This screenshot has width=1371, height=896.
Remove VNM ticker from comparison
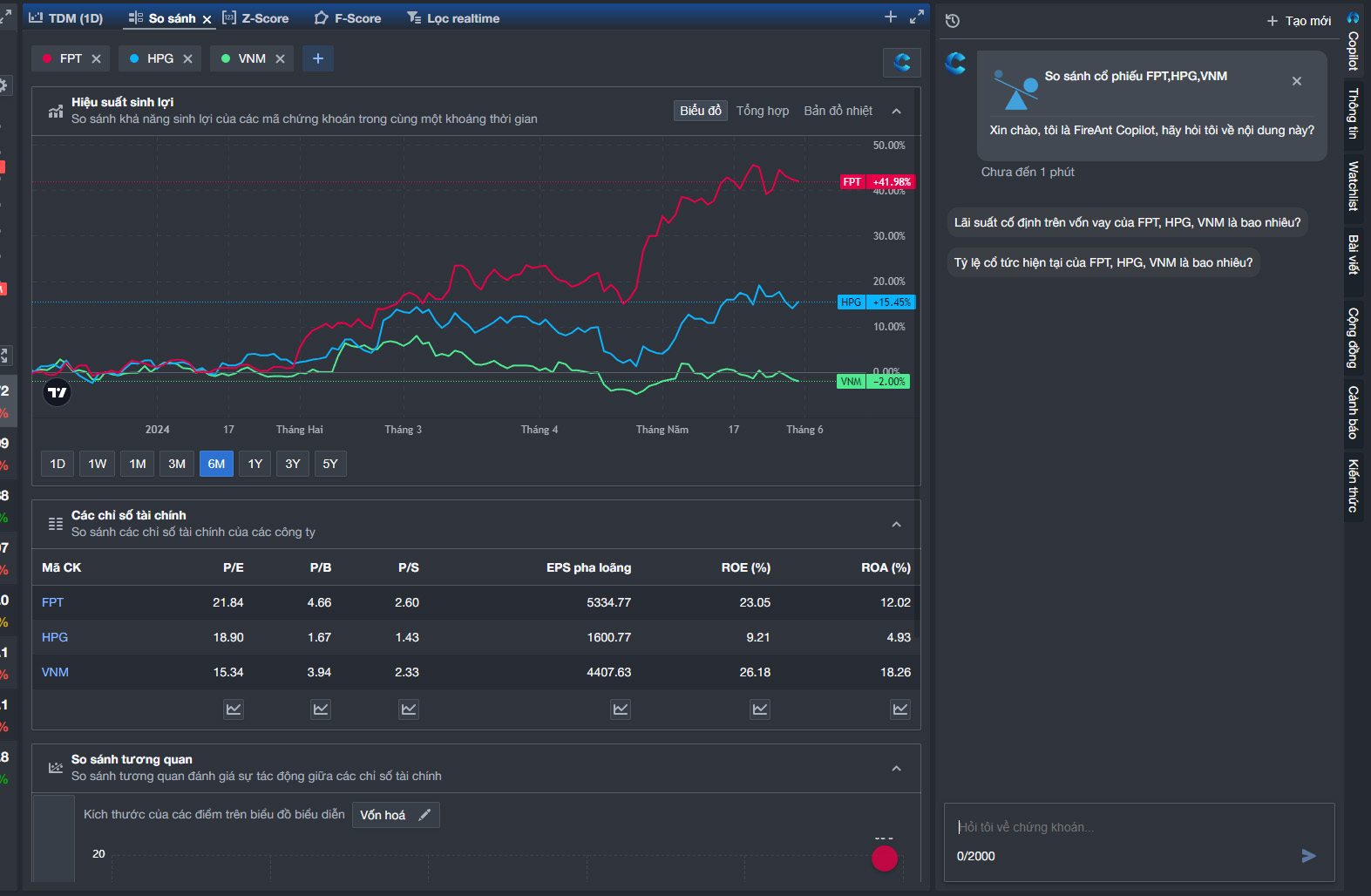[x=280, y=58]
